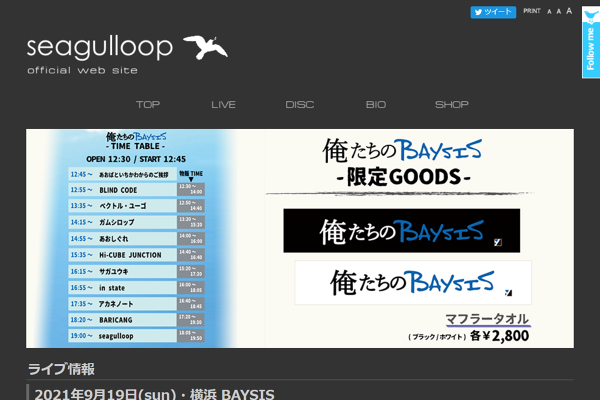This screenshot has height=400, width=600.
Task: Click the '2021年9月19日(sun)・横浜 BAYSIS' heading
Action: pos(155,394)
